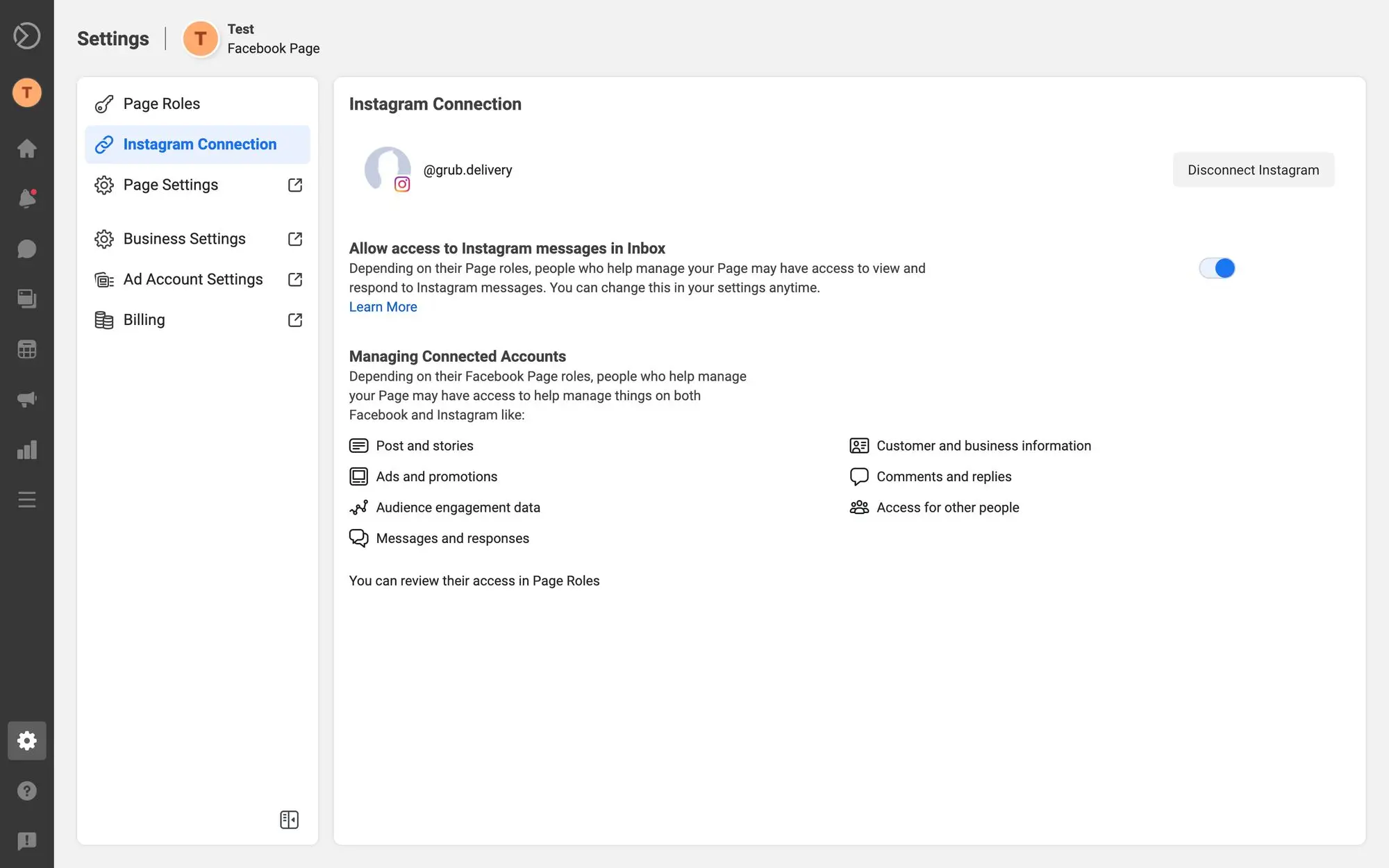Open Ad Account Settings menu item
1389x868 pixels.
point(197,279)
